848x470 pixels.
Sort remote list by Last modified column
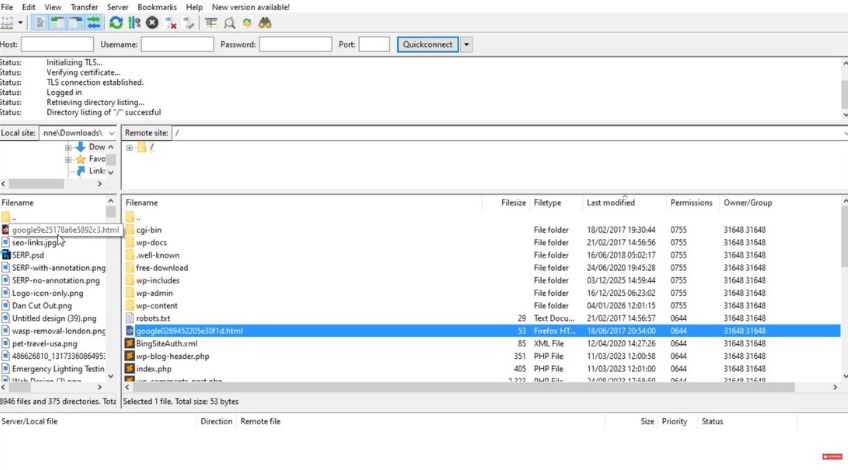[611, 203]
